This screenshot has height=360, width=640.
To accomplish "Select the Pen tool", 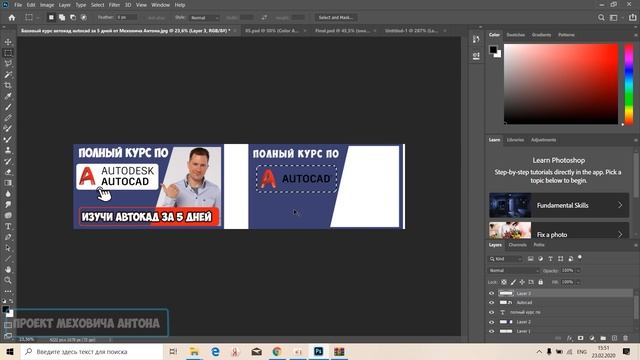I will (8, 237).
